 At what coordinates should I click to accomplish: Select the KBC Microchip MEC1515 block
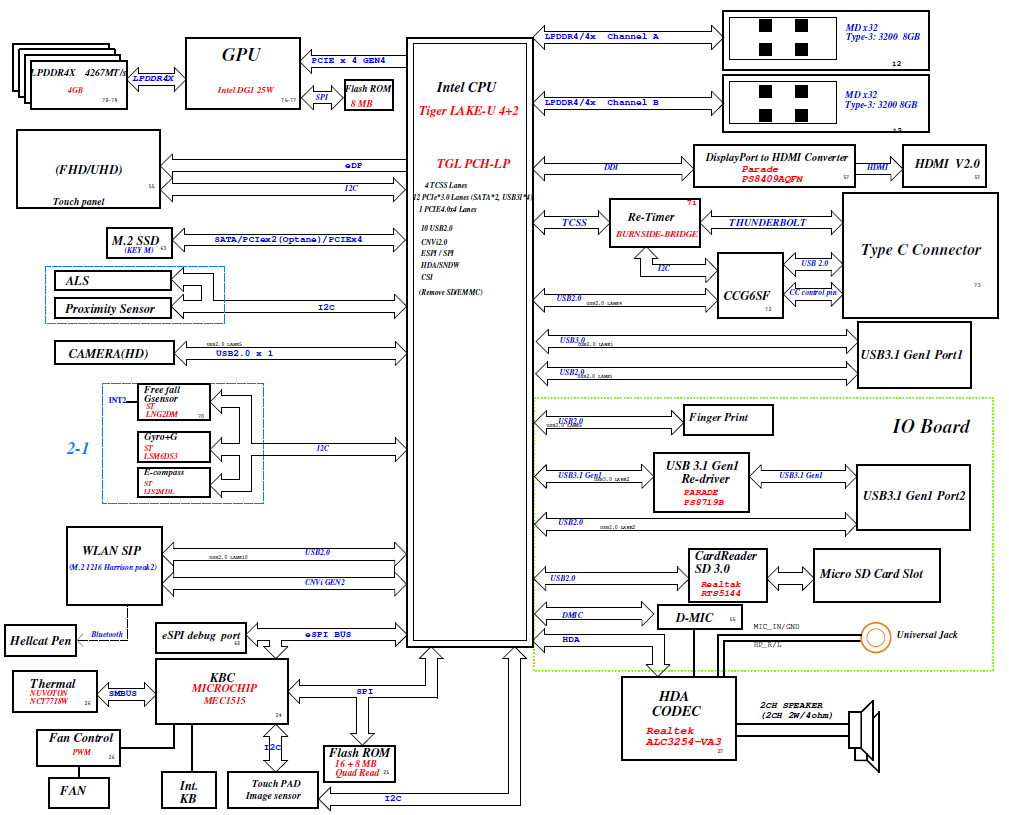tap(222, 690)
